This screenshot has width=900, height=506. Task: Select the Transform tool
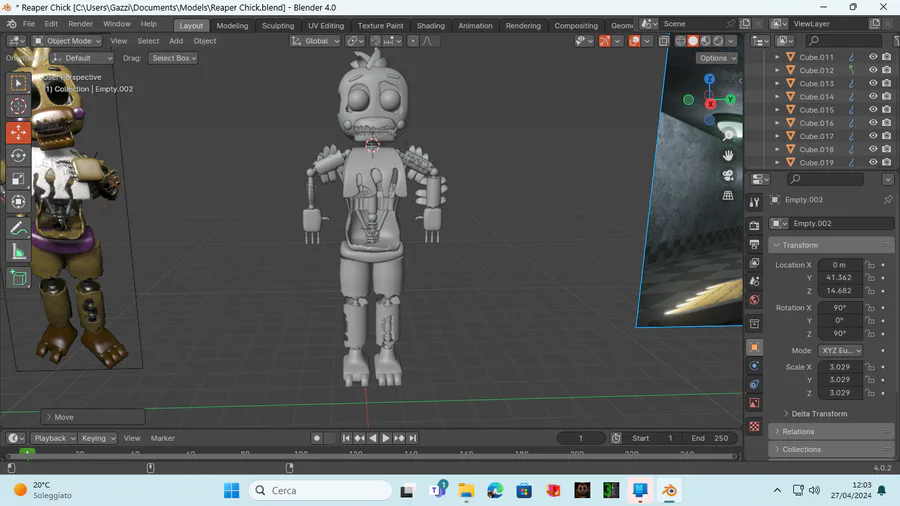[x=18, y=201]
